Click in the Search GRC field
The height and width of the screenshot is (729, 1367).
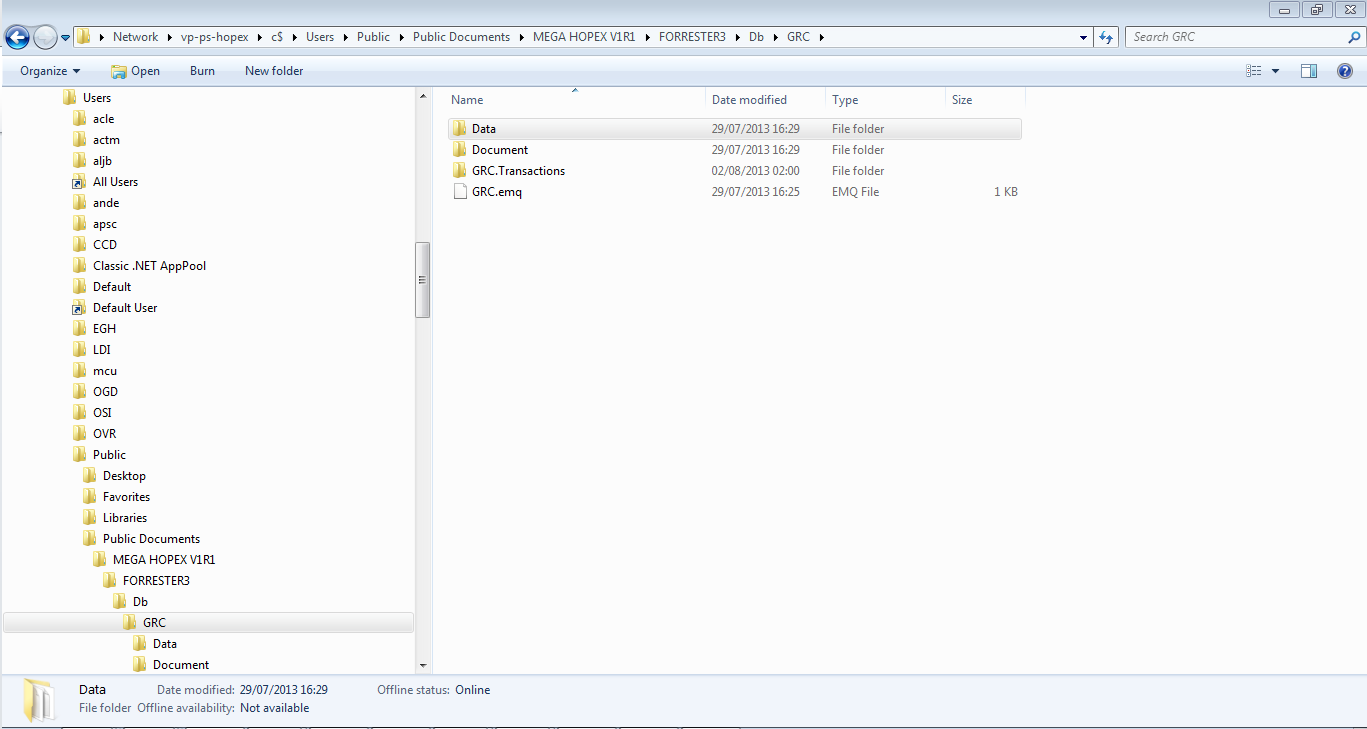click(1235, 37)
